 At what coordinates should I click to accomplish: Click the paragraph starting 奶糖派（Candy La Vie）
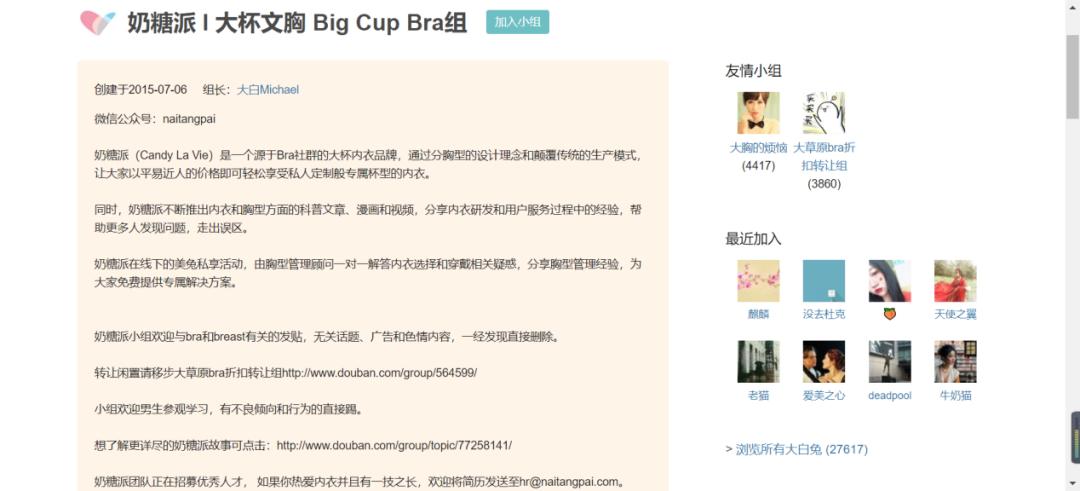(368, 164)
